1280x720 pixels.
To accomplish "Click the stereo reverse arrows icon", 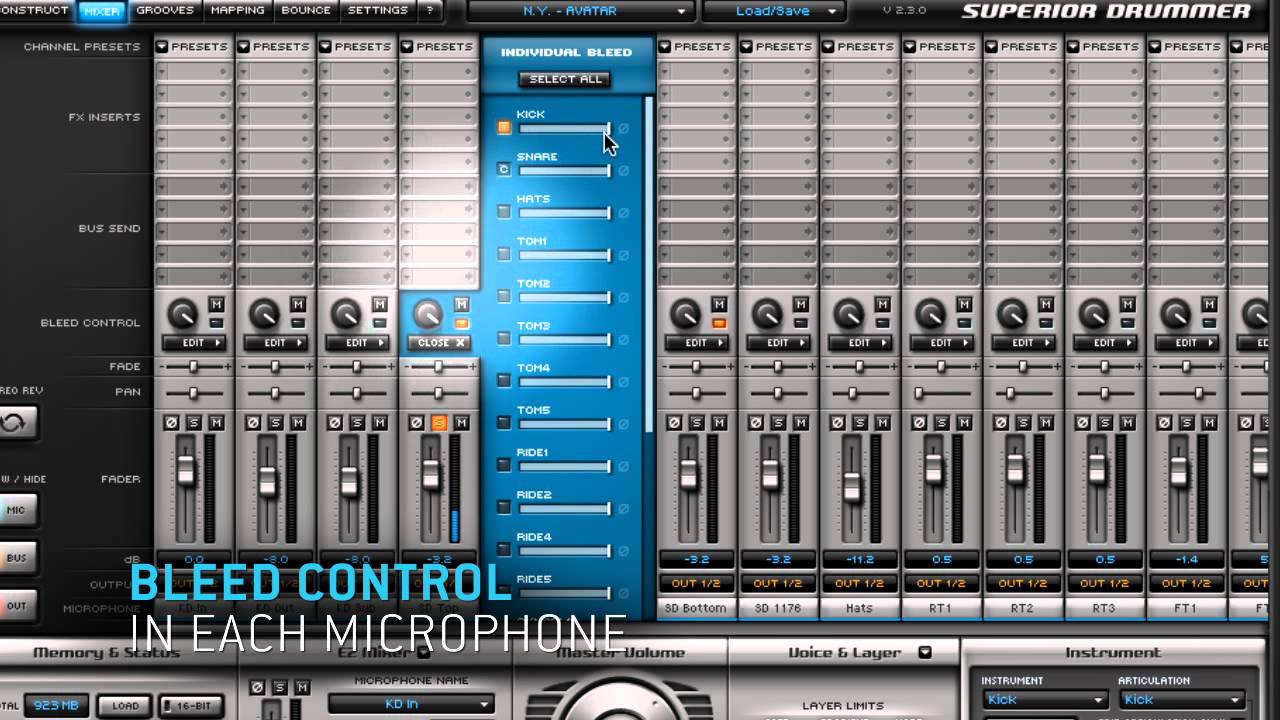I will 14,422.
